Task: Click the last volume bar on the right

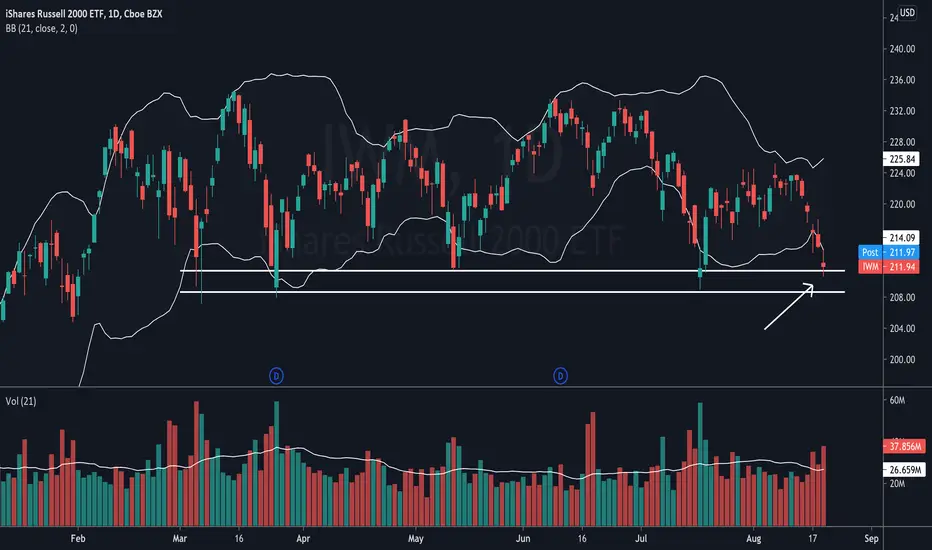Action: [824, 486]
